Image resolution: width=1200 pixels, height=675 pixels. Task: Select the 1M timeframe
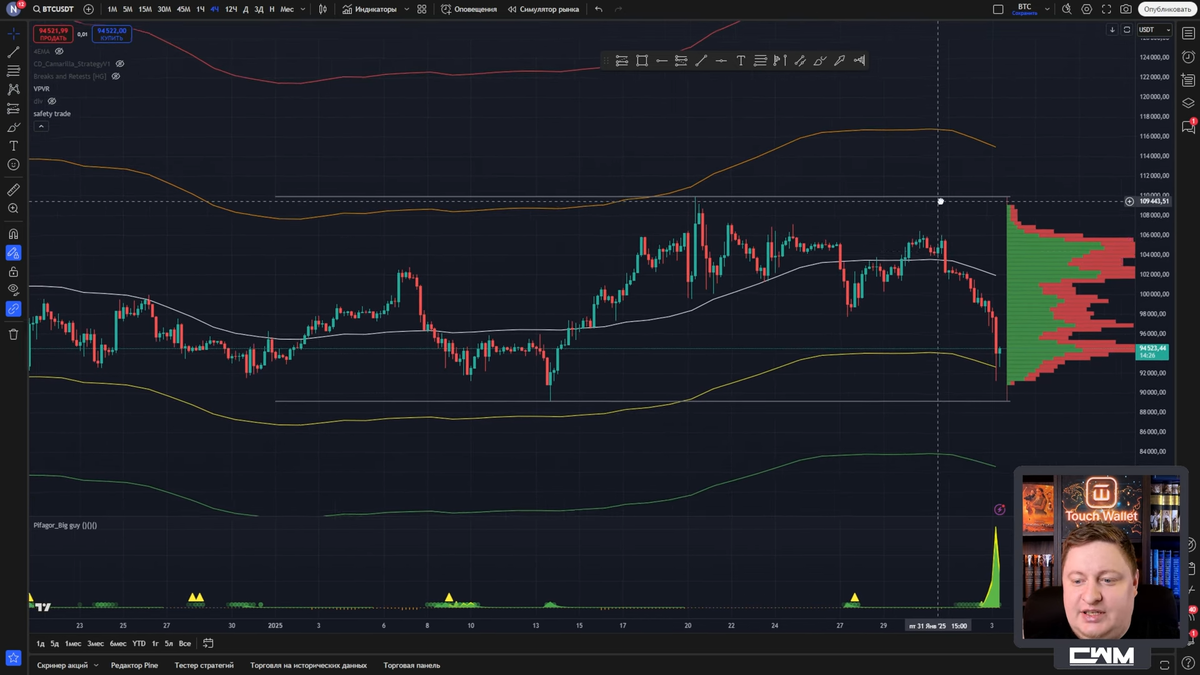pyautogui.click(x=112, y=9)
